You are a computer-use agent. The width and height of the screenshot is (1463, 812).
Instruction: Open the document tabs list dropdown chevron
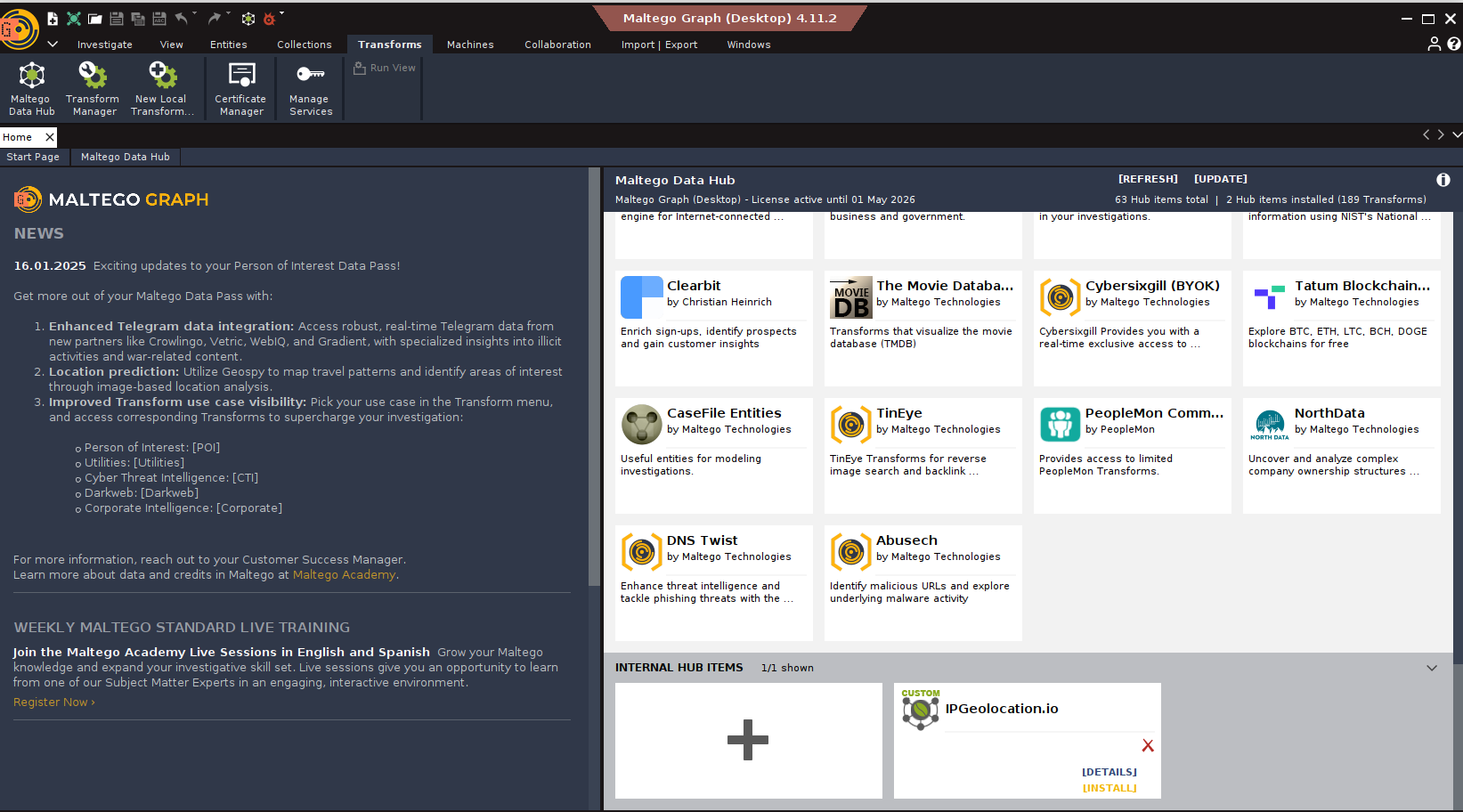(x=1456, y=135)
